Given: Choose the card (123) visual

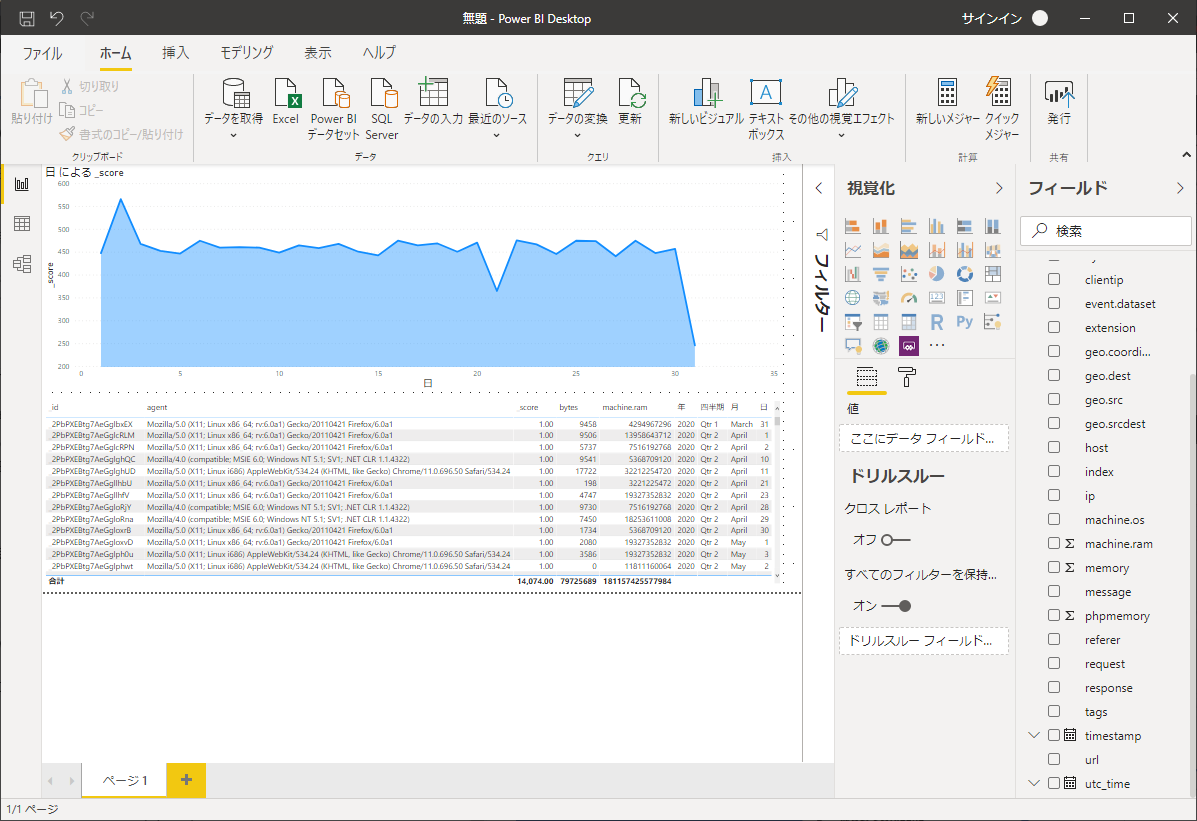Looking at the screenshot, I should tap(937, 298).
